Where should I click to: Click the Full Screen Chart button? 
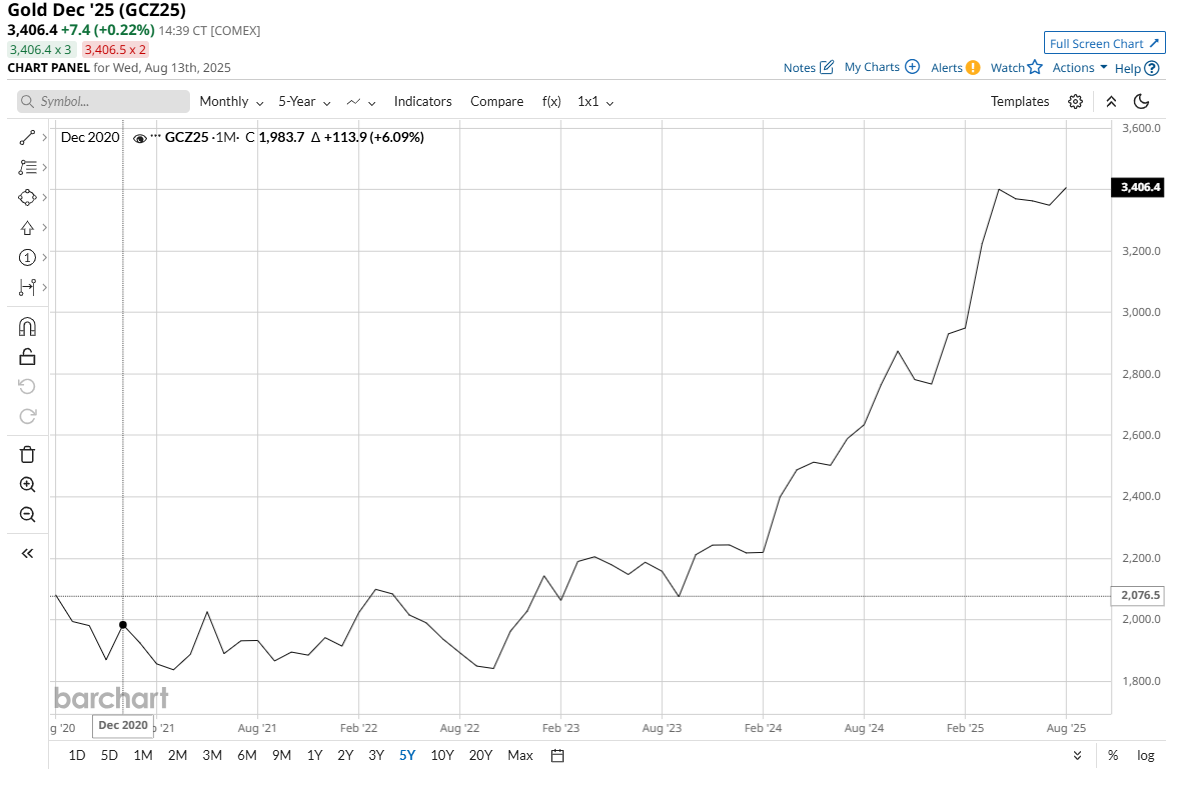[x=1104, y=42]
